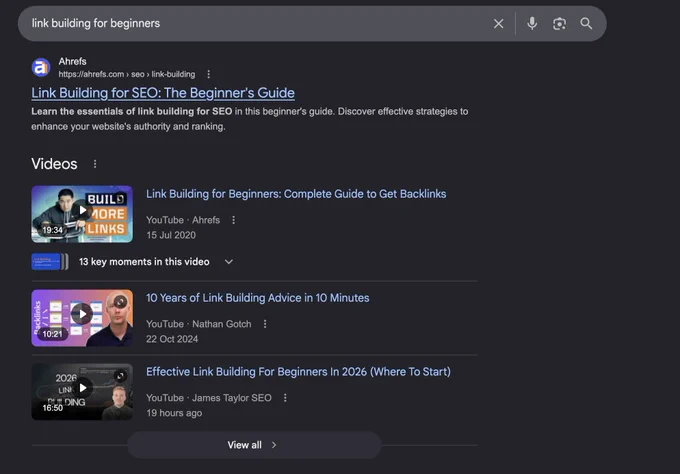
Task: Click 'View all' to see more videos
Action: click(x=254, y=445)
